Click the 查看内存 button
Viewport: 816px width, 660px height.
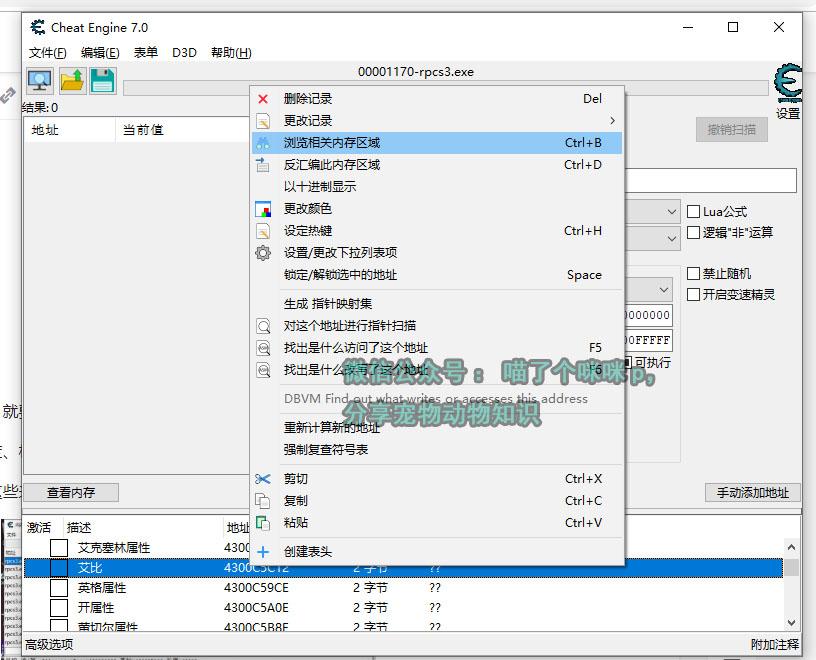click(71, 492)
